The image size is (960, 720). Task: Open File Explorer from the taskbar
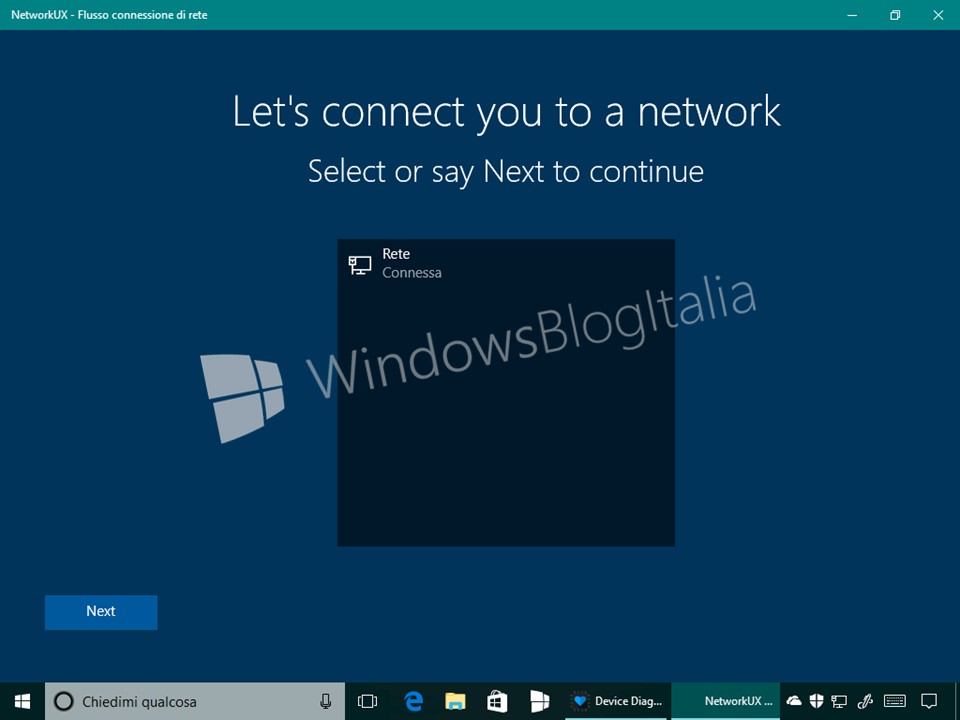click(x=455, y=701)
